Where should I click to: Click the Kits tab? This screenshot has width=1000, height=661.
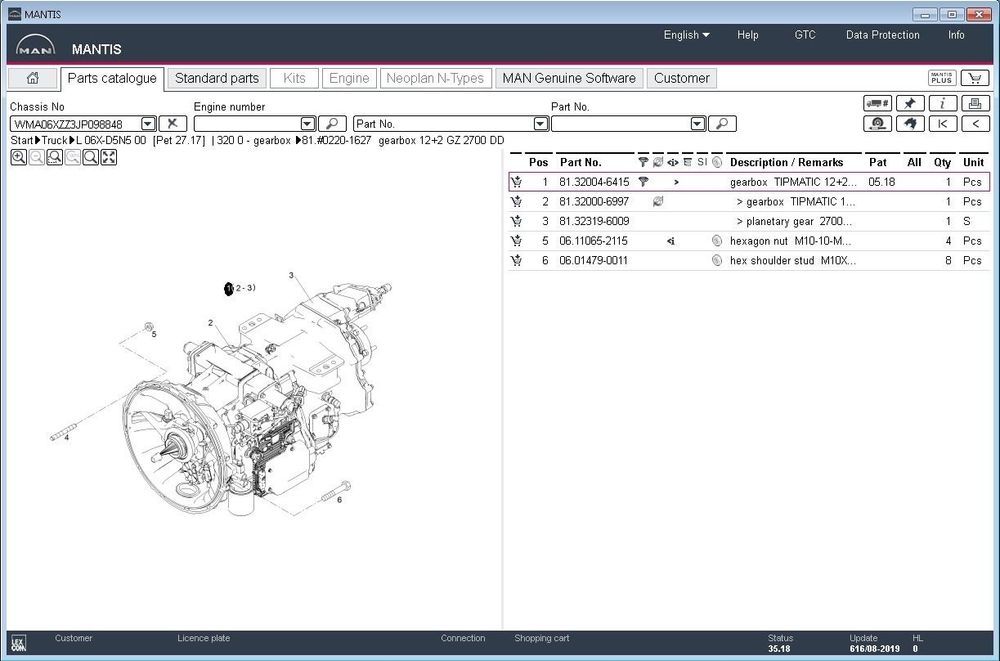pos(294,78)
